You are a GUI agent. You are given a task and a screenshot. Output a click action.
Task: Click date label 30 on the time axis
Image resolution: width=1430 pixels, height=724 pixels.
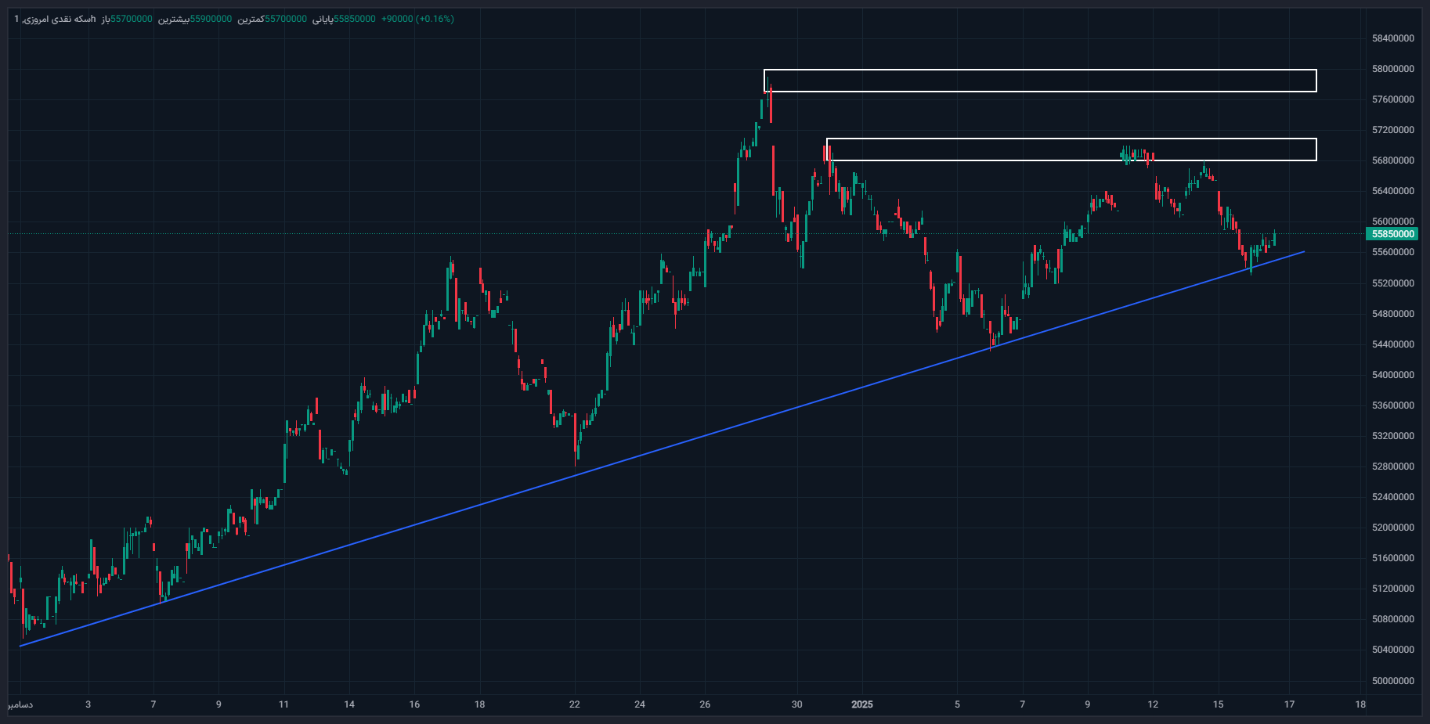pos(797,704)
